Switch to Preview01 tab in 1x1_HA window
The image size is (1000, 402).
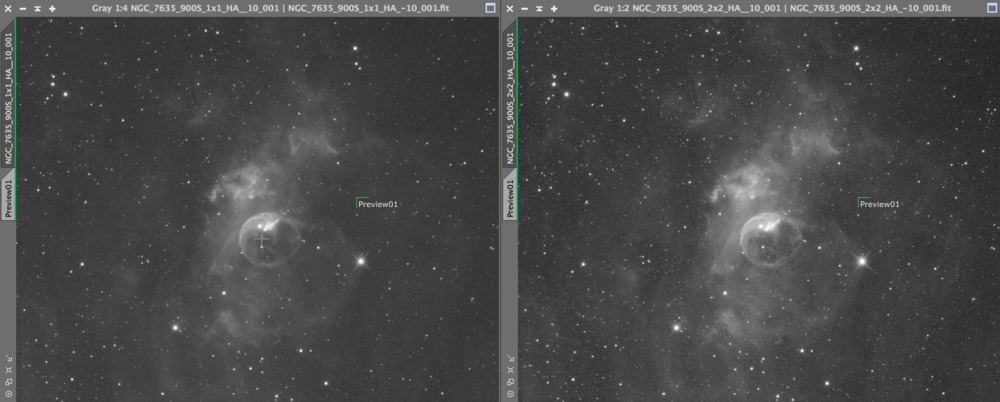pos(8,196)
